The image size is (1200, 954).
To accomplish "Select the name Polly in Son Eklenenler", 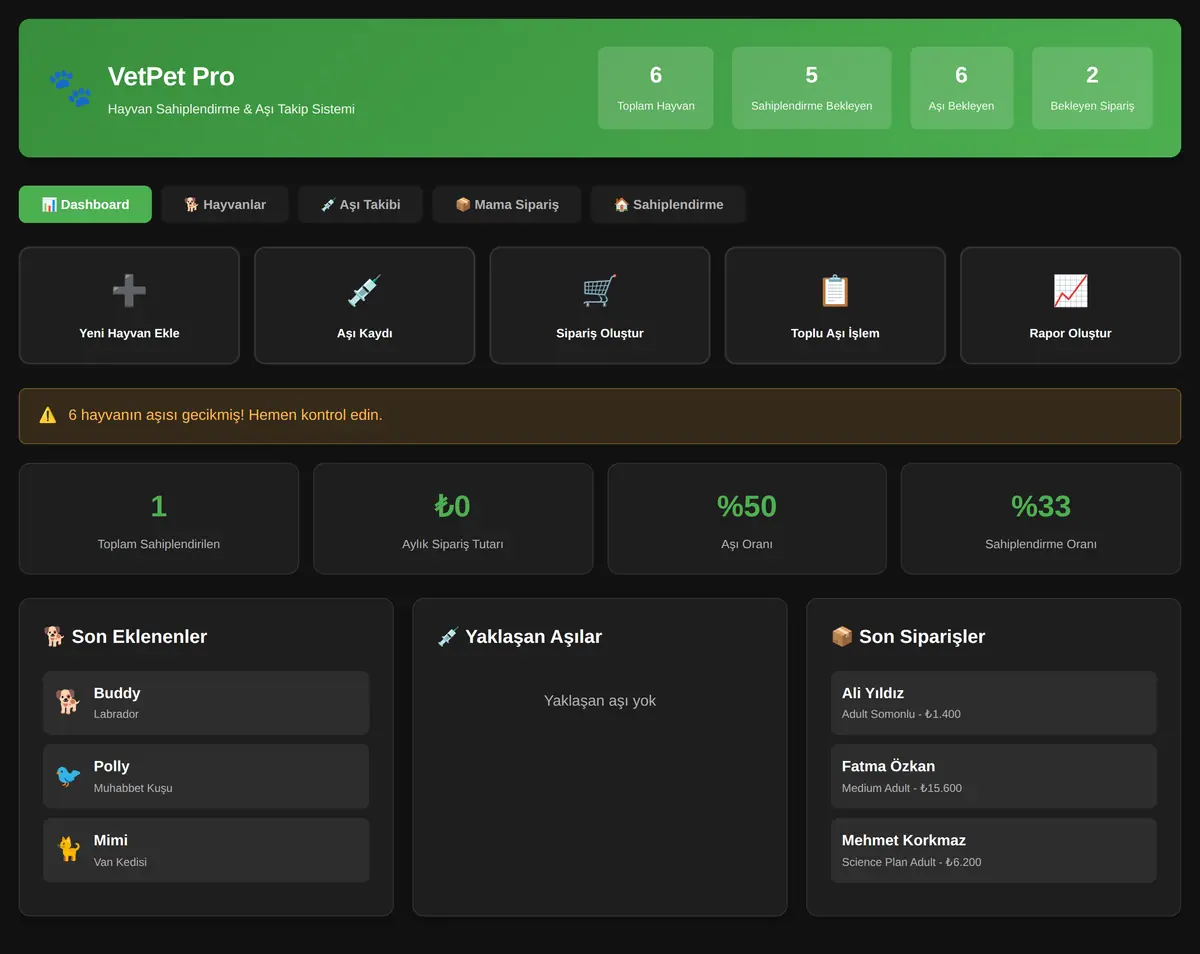I will tap(112, 766).
